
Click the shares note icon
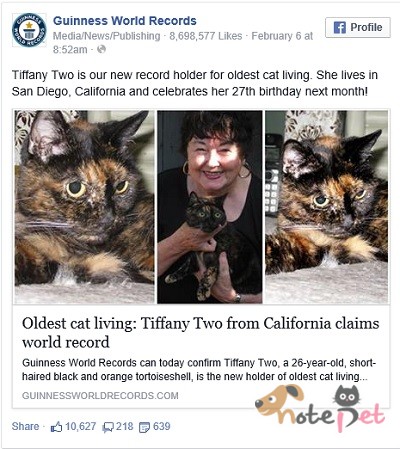tap(144, 427)
